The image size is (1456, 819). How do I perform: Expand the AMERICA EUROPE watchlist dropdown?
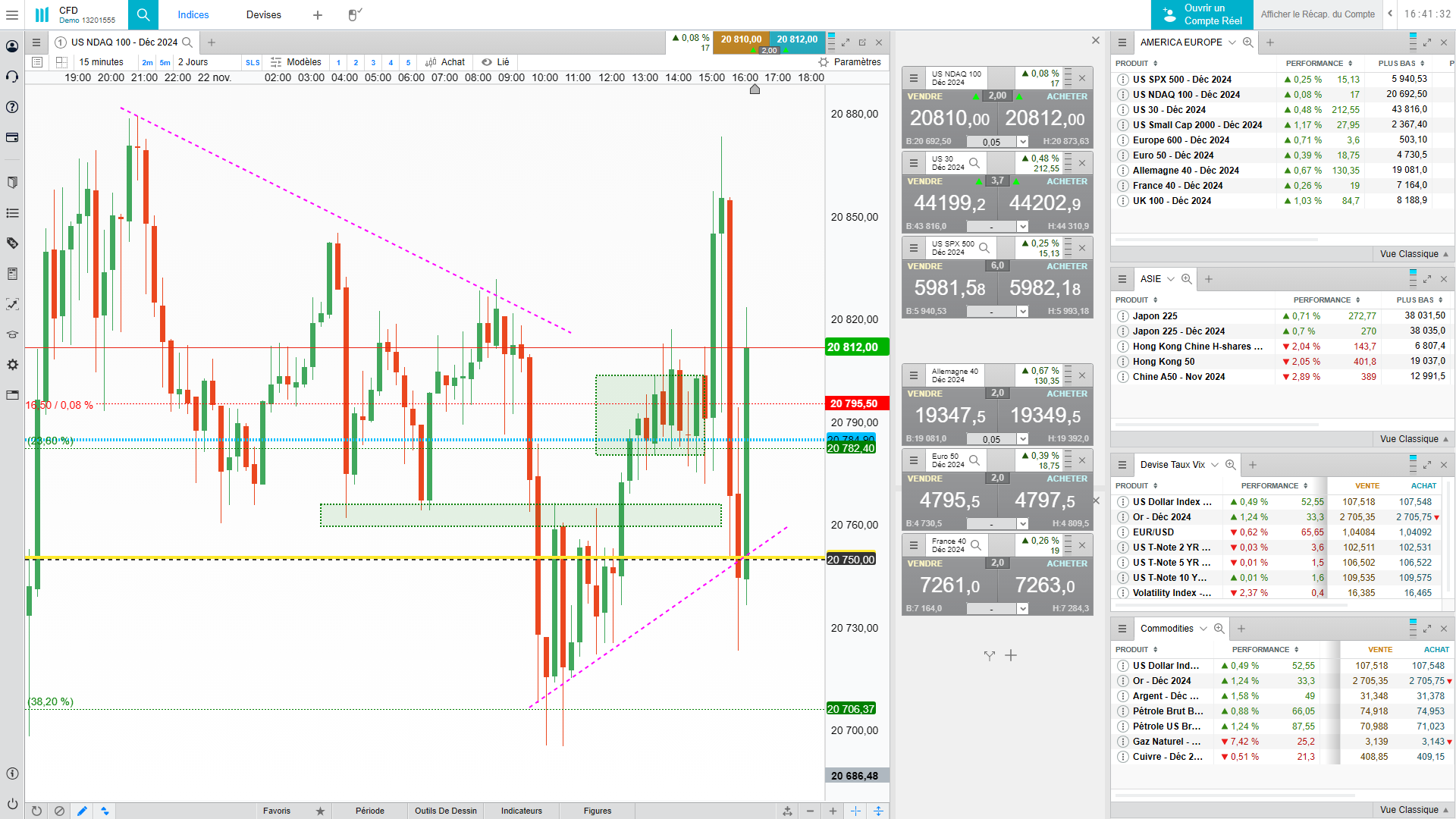point(1232,42)
